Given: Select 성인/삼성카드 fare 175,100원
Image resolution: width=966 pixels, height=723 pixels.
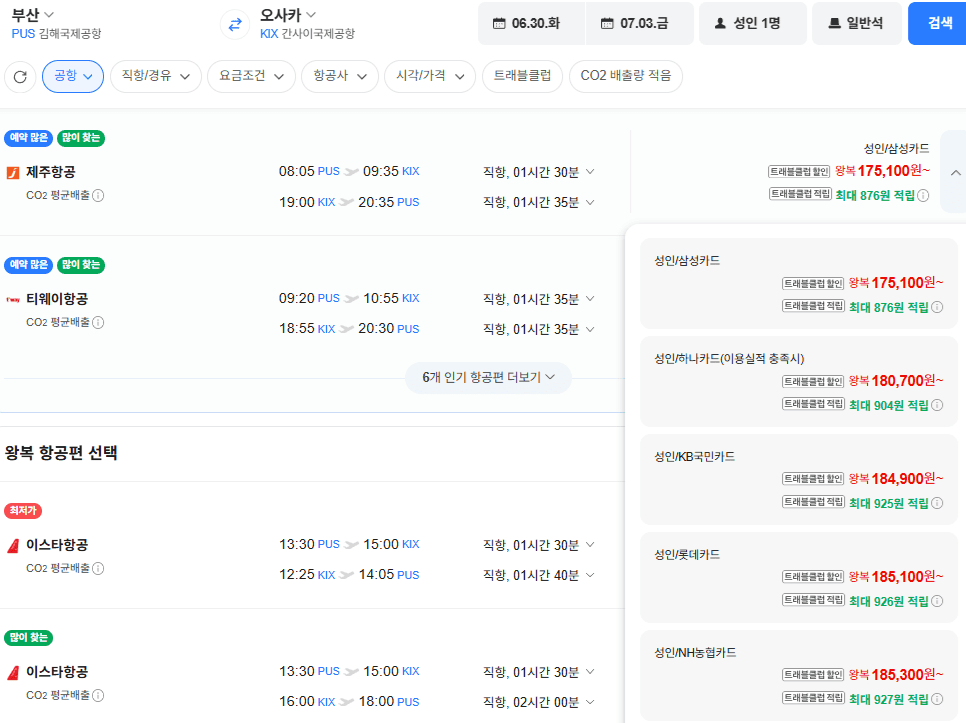Looking at the screenshot, I should (798, 283).
